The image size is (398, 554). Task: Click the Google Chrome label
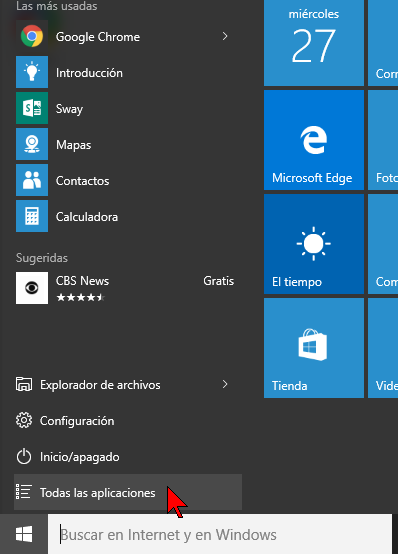pyautogui.click(x=98, y=37)
